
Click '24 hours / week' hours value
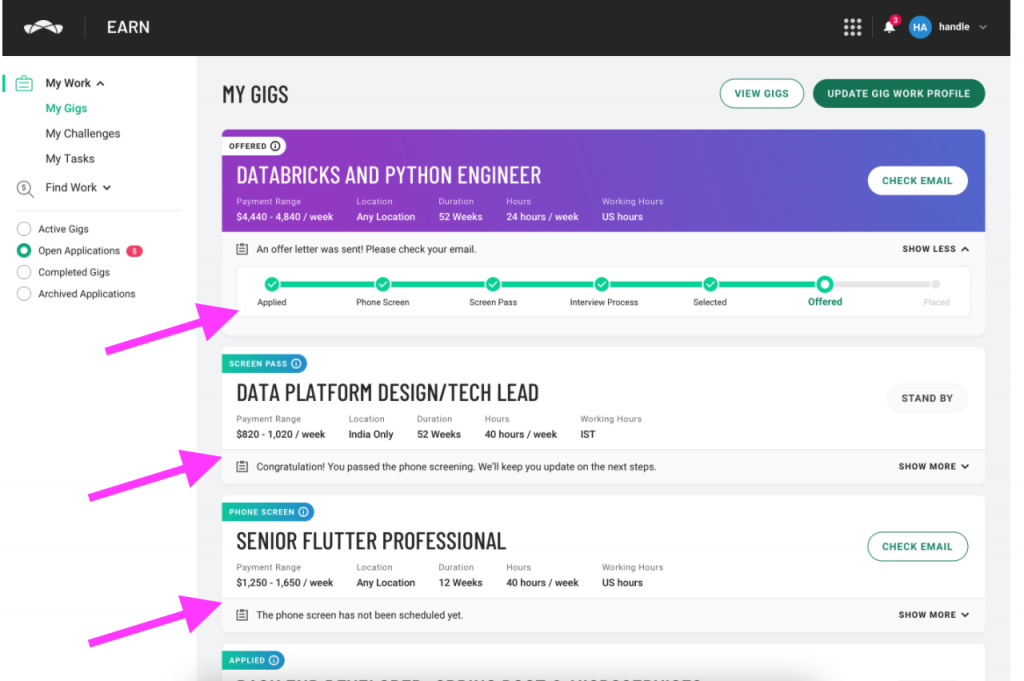click(542, 217)
